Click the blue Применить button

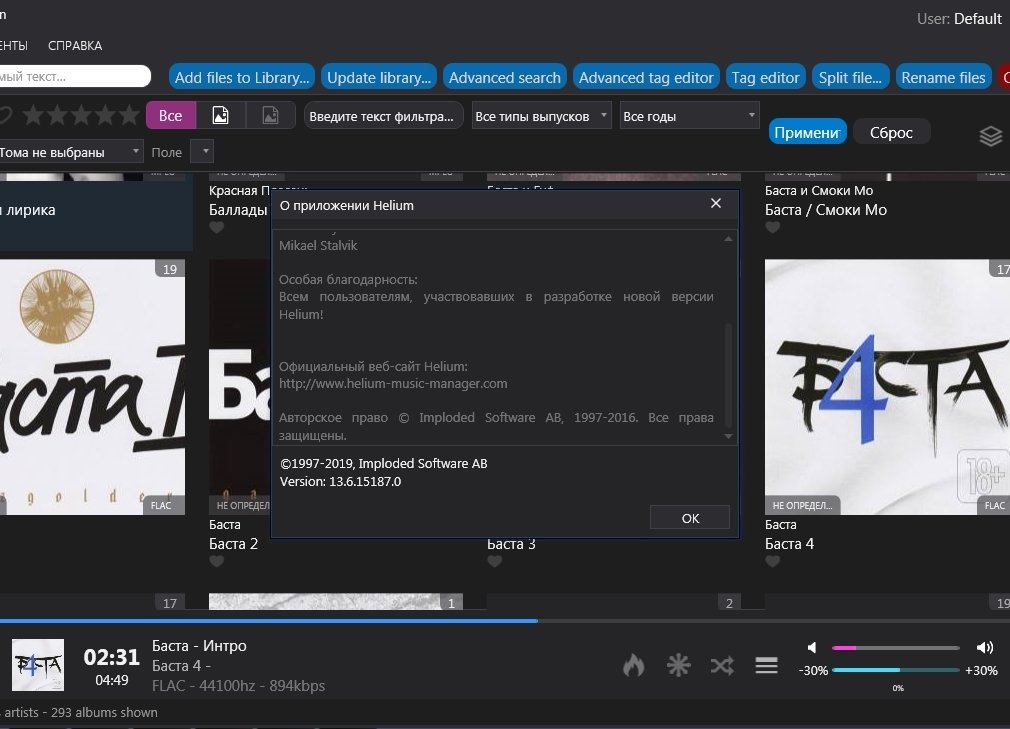click(807, 132)
